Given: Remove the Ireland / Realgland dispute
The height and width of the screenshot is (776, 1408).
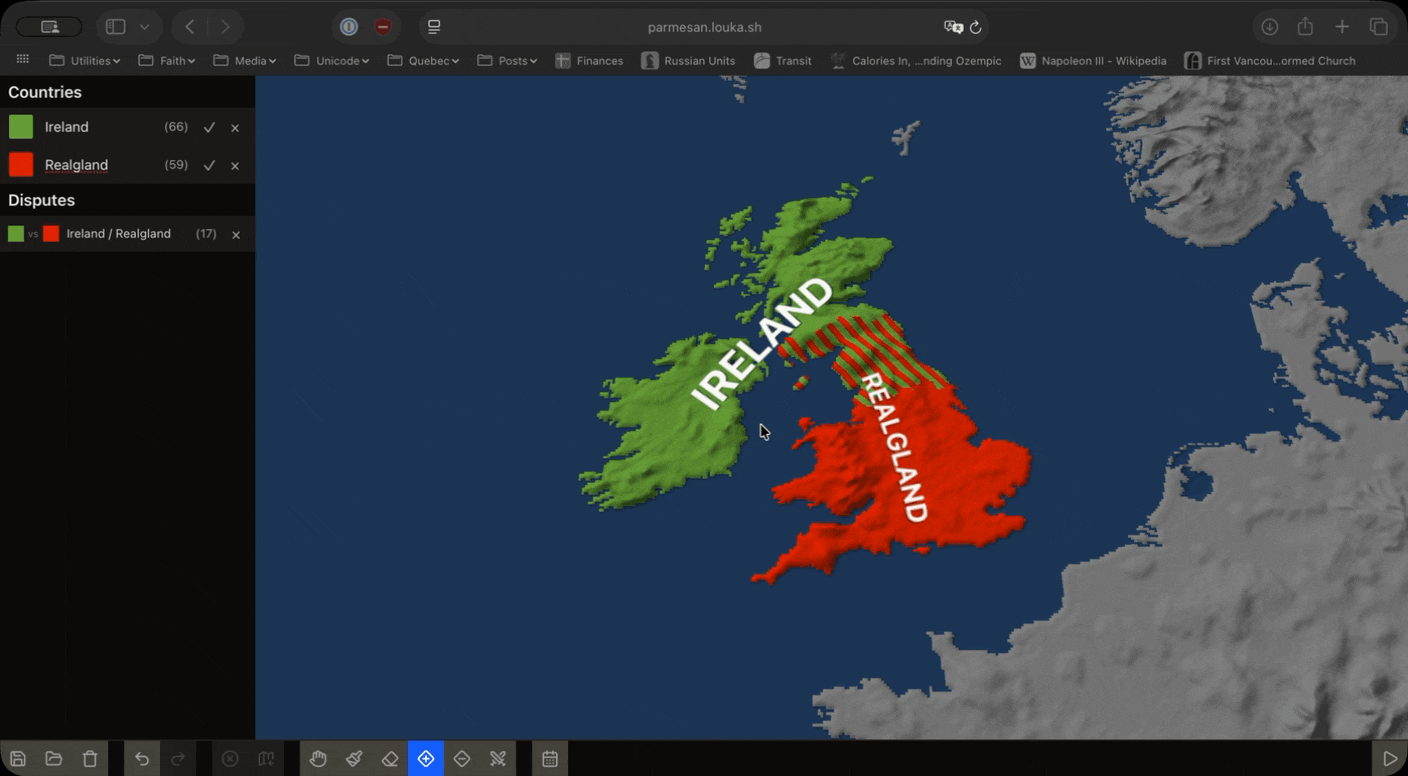Looking at the screenshot, I should click(x=236, y=235).
